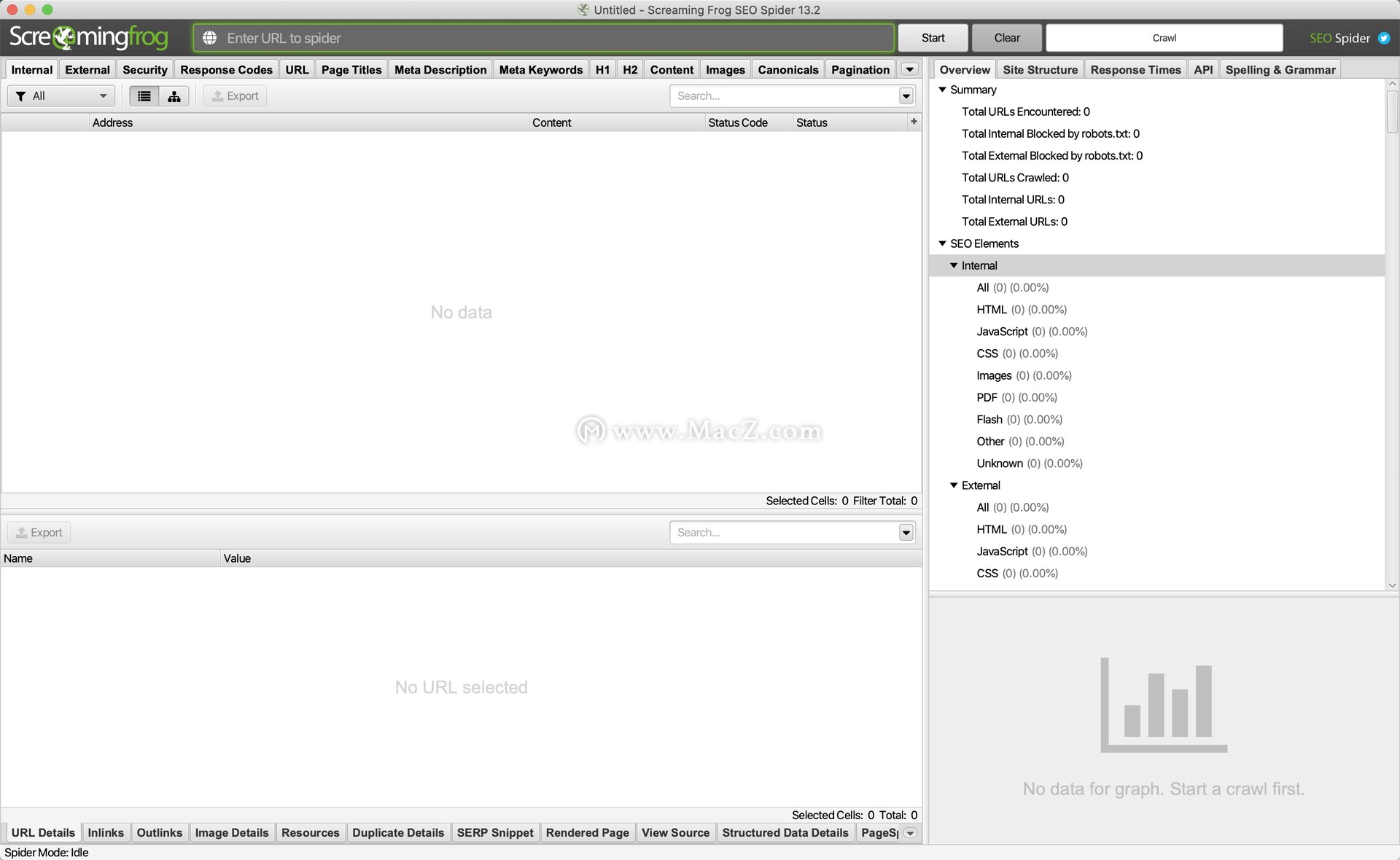Collapse the SEO Elements section
1400x860 pixels.
tap(942, 243)
